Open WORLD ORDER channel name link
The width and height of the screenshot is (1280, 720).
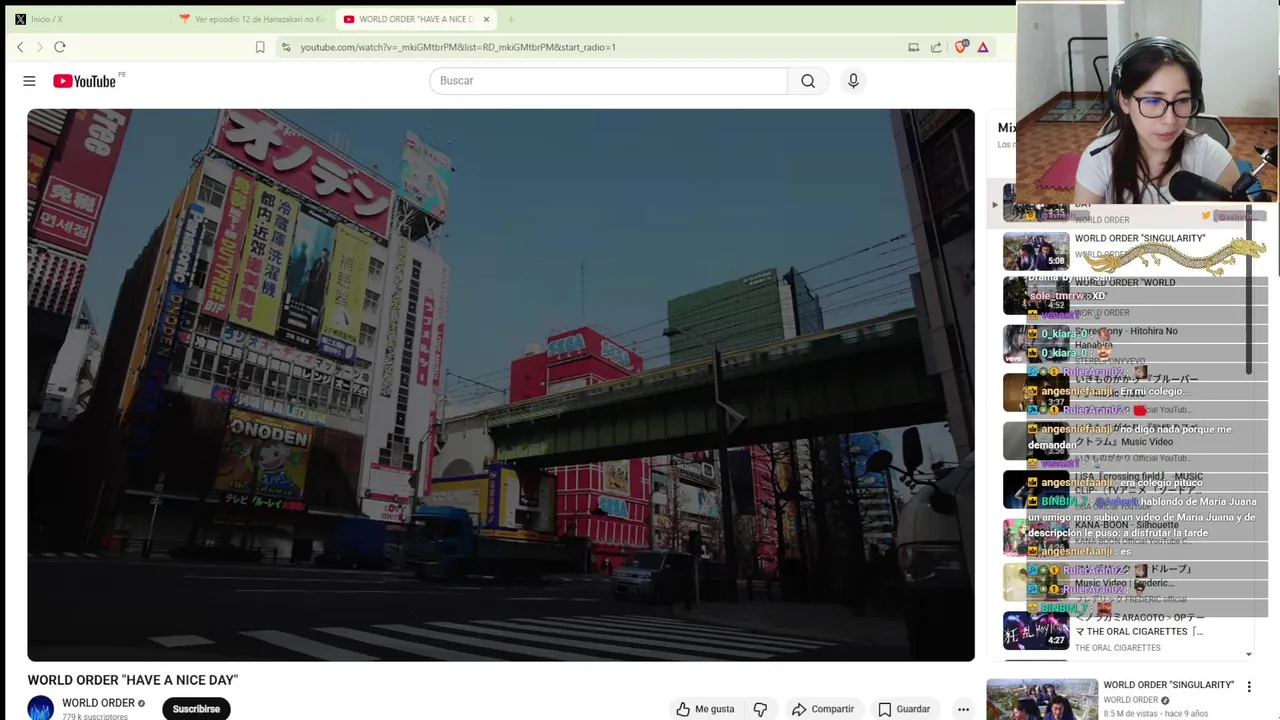click(98, 703)
